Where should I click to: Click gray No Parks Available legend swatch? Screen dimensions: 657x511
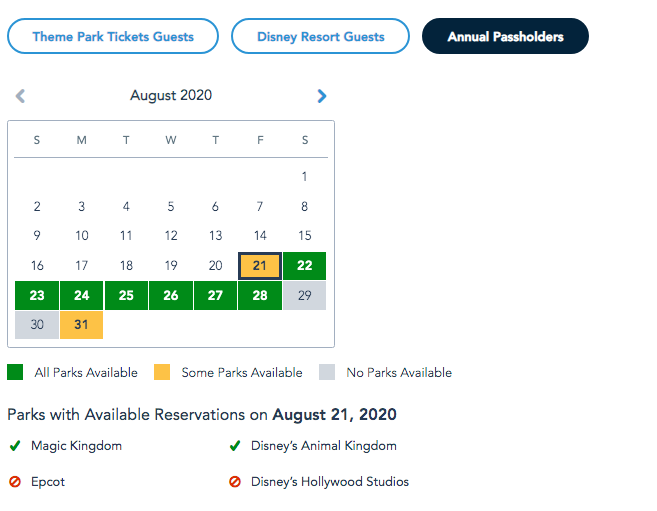[327, 372]
